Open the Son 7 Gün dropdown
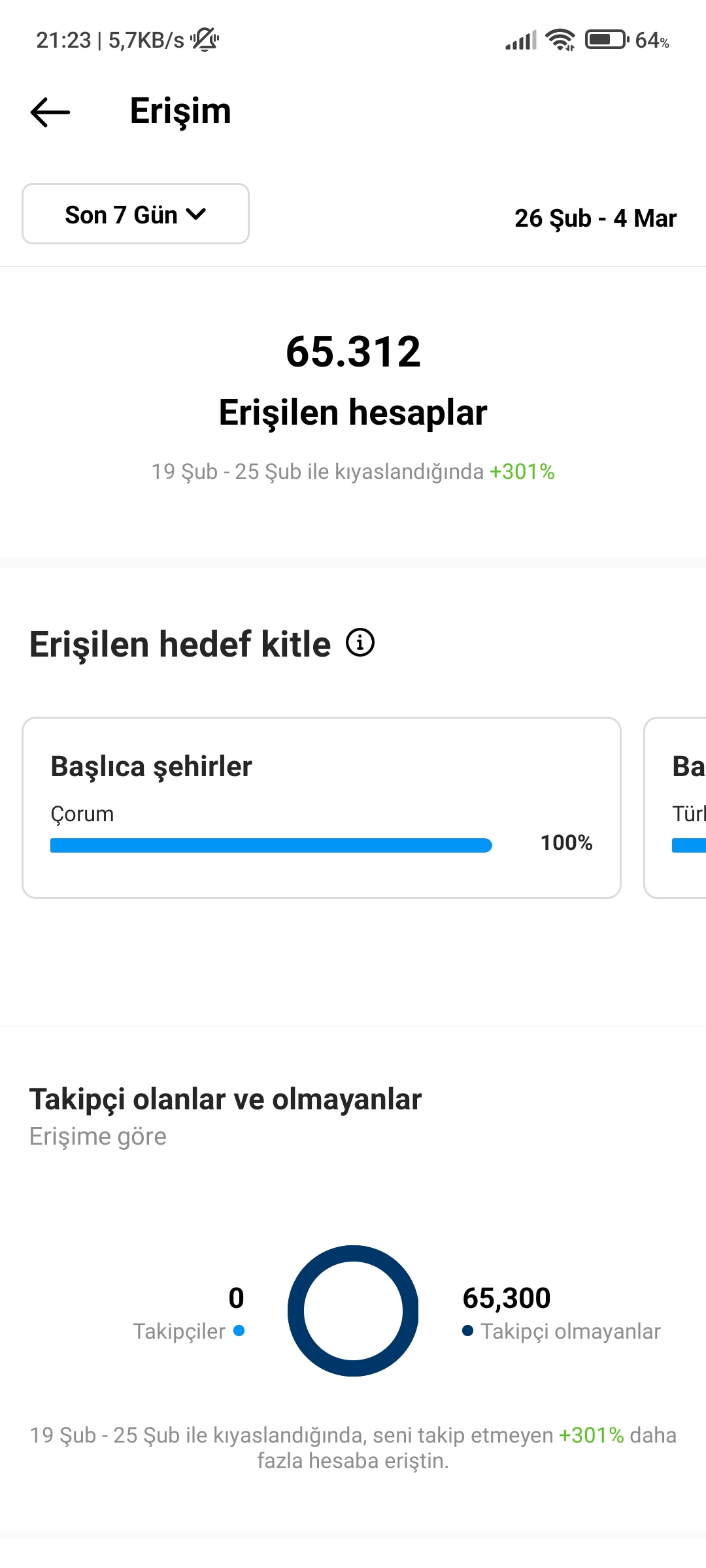The width and height of the screenshot is (706, 1568). [x=135, y=214]
